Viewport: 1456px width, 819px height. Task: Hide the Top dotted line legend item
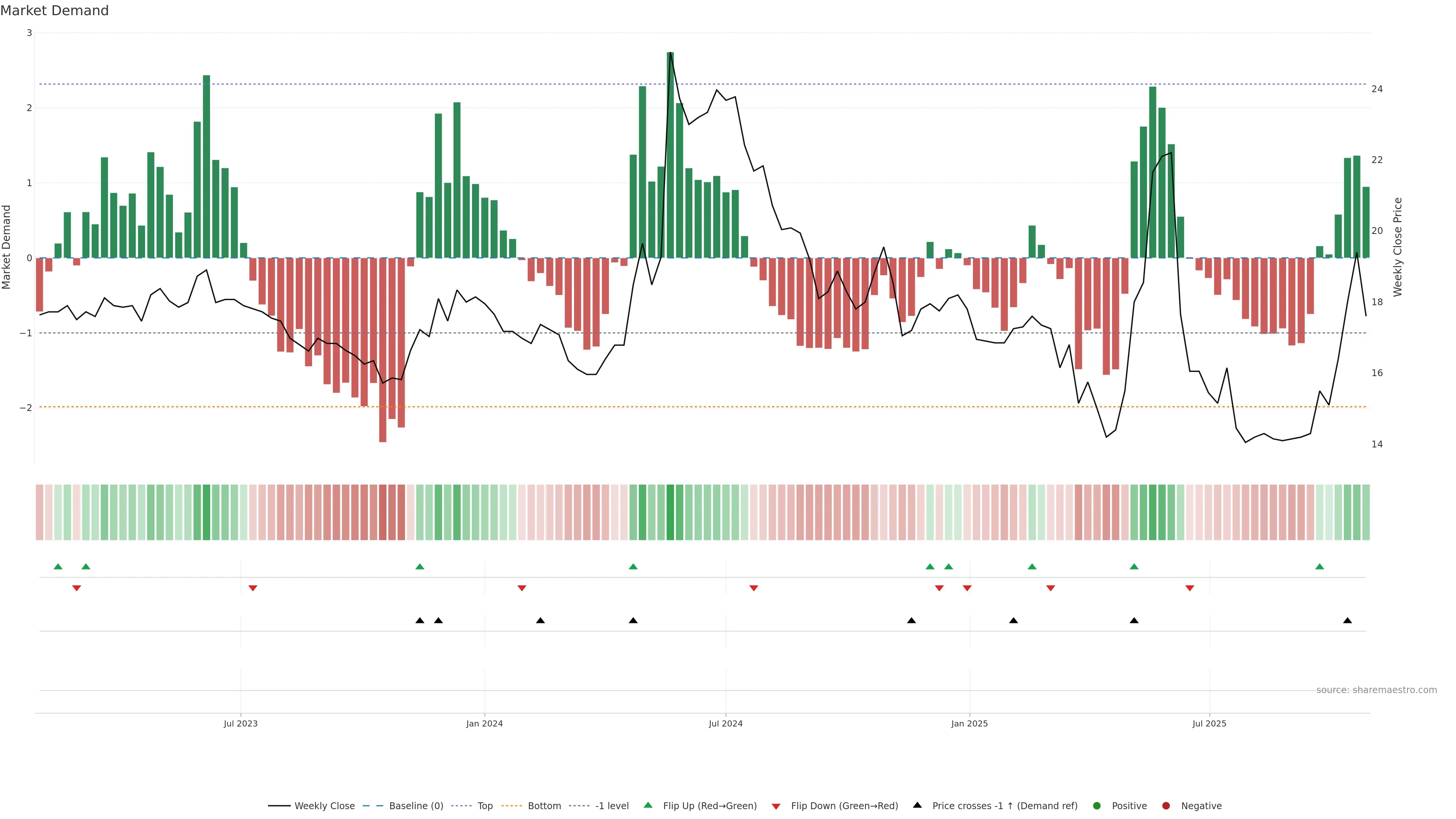coord(472,806)
